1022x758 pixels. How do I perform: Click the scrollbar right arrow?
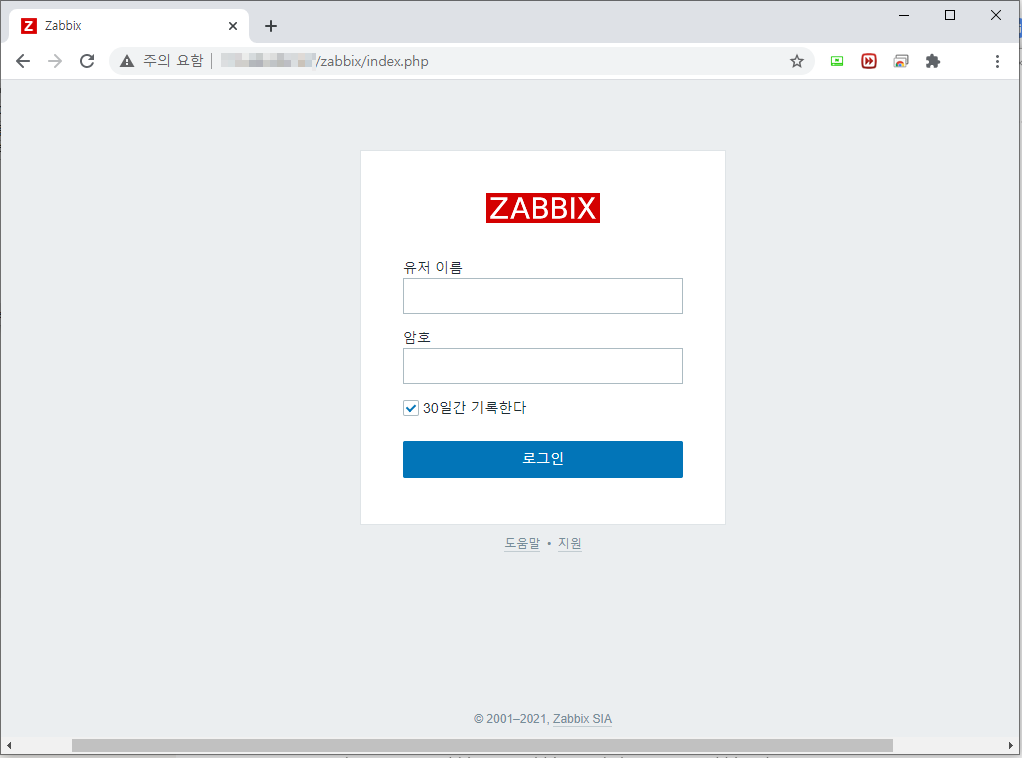[x=1010, y=745]
